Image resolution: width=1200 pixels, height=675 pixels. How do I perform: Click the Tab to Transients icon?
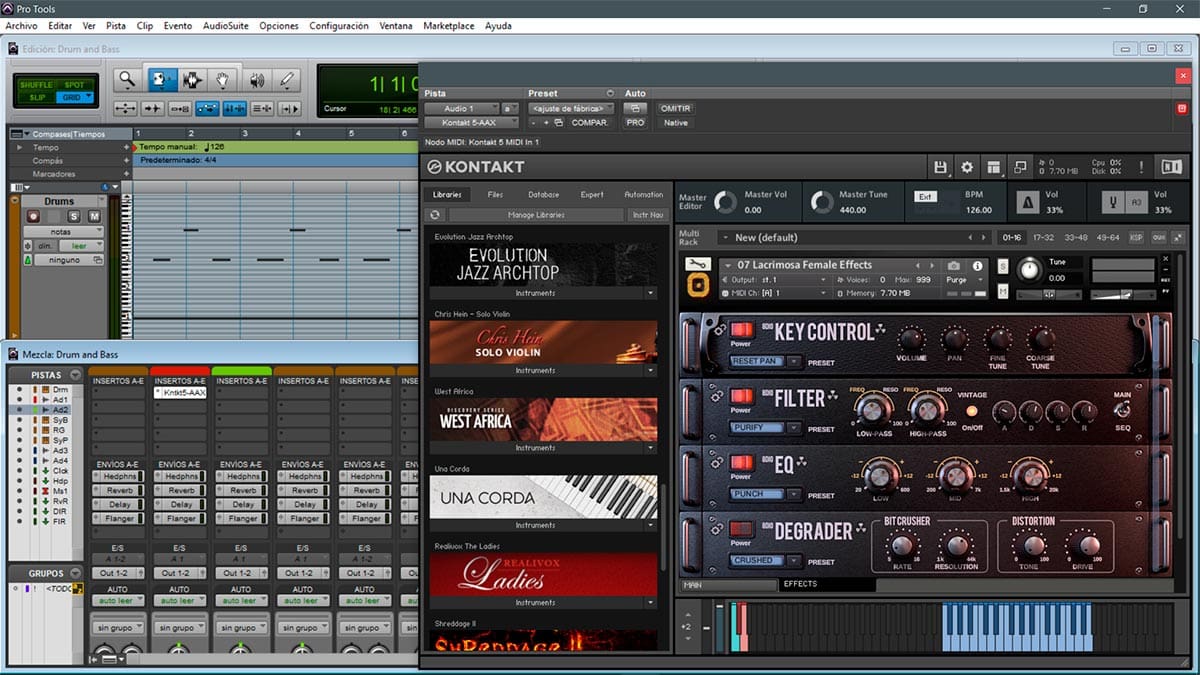[x=153, y=108]
